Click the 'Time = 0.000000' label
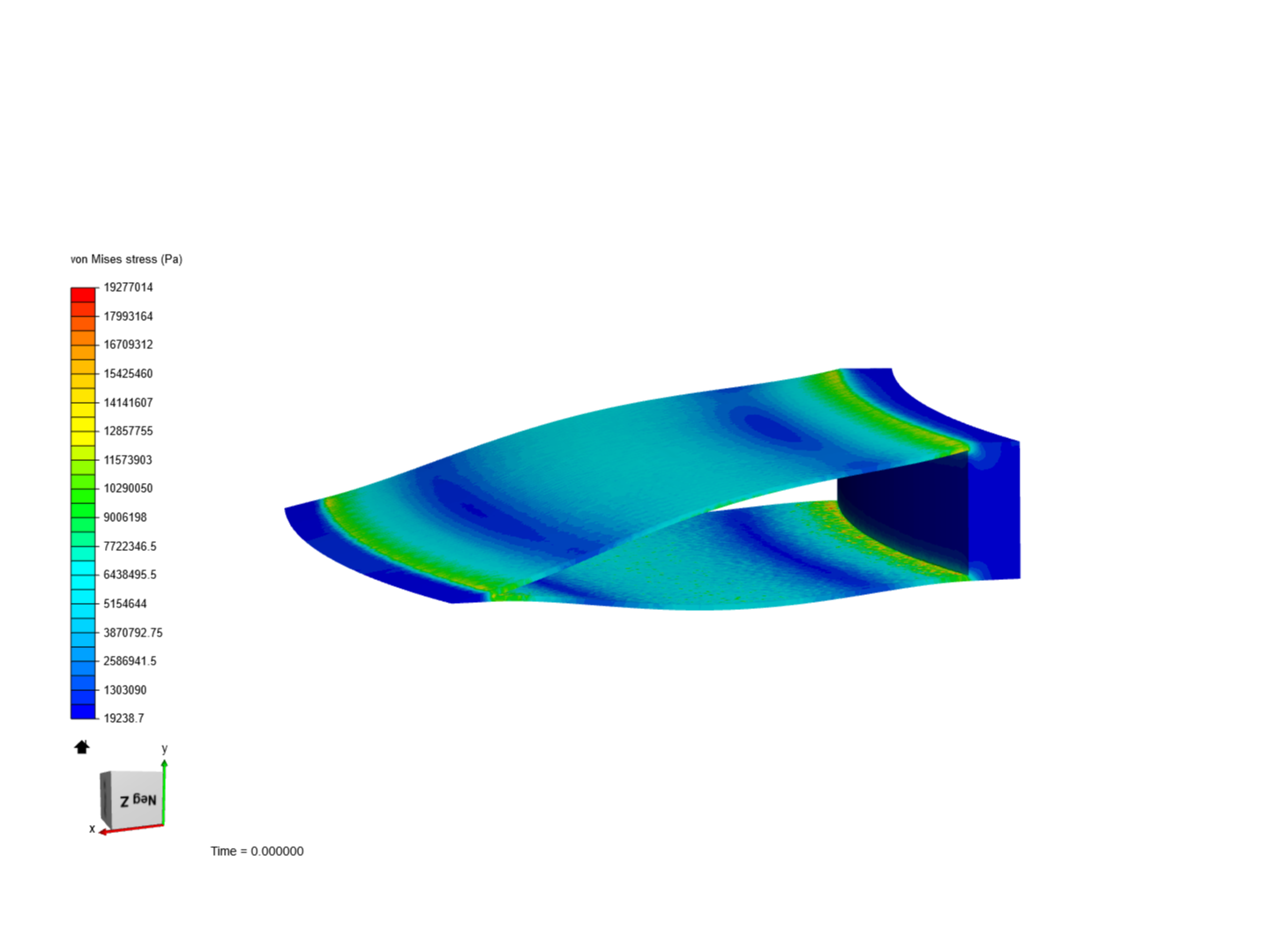 point(257,852)
